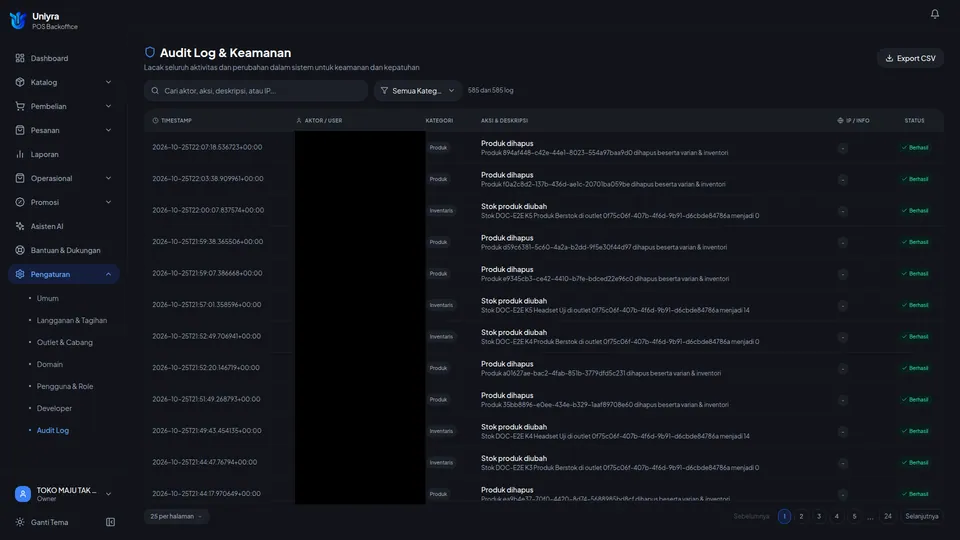960x540 pixels.
Task: Click the Pengaturan gear icon
Action: 20,274
